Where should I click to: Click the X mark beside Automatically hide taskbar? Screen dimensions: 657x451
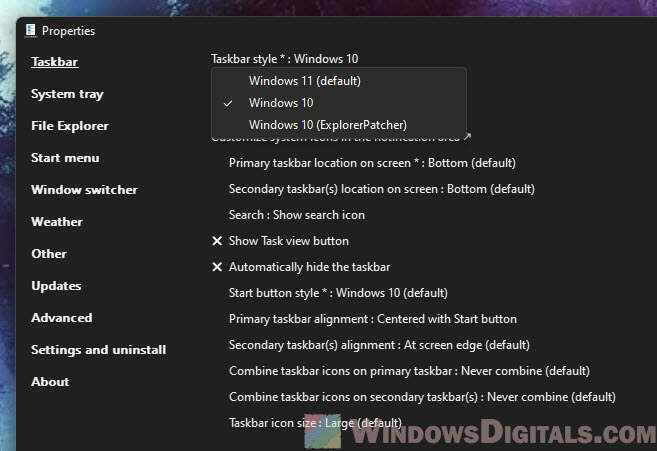tap(217, 267)
